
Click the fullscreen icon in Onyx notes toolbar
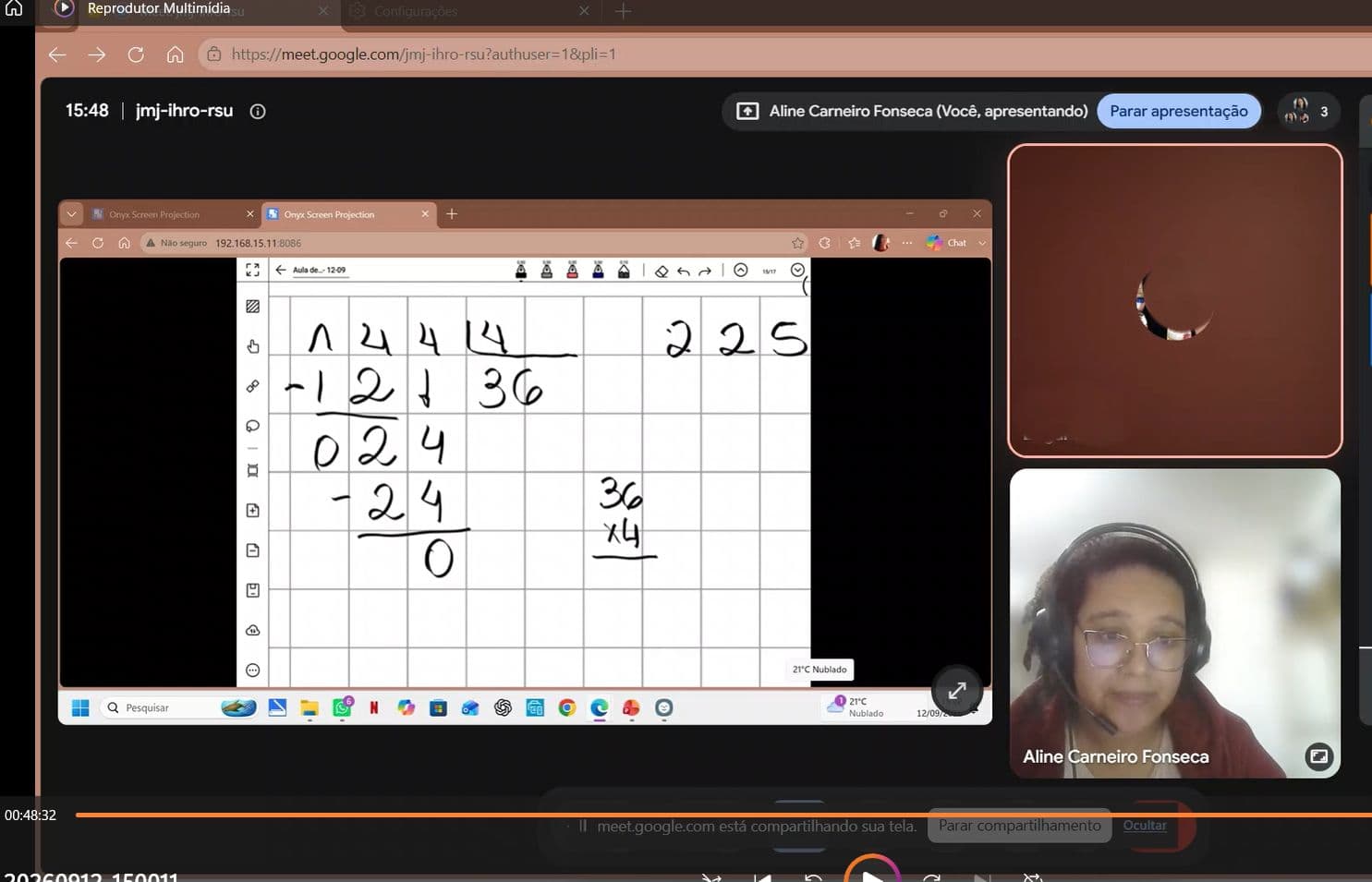point(252,270)
